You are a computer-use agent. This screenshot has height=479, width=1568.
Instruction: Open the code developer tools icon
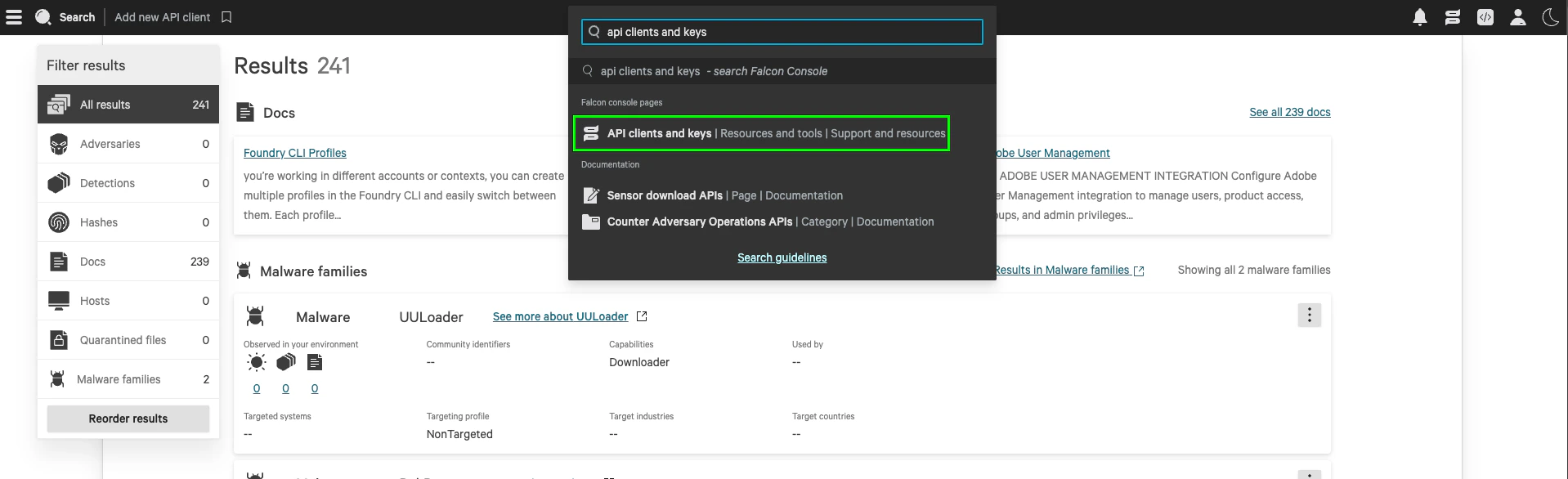1485,17
